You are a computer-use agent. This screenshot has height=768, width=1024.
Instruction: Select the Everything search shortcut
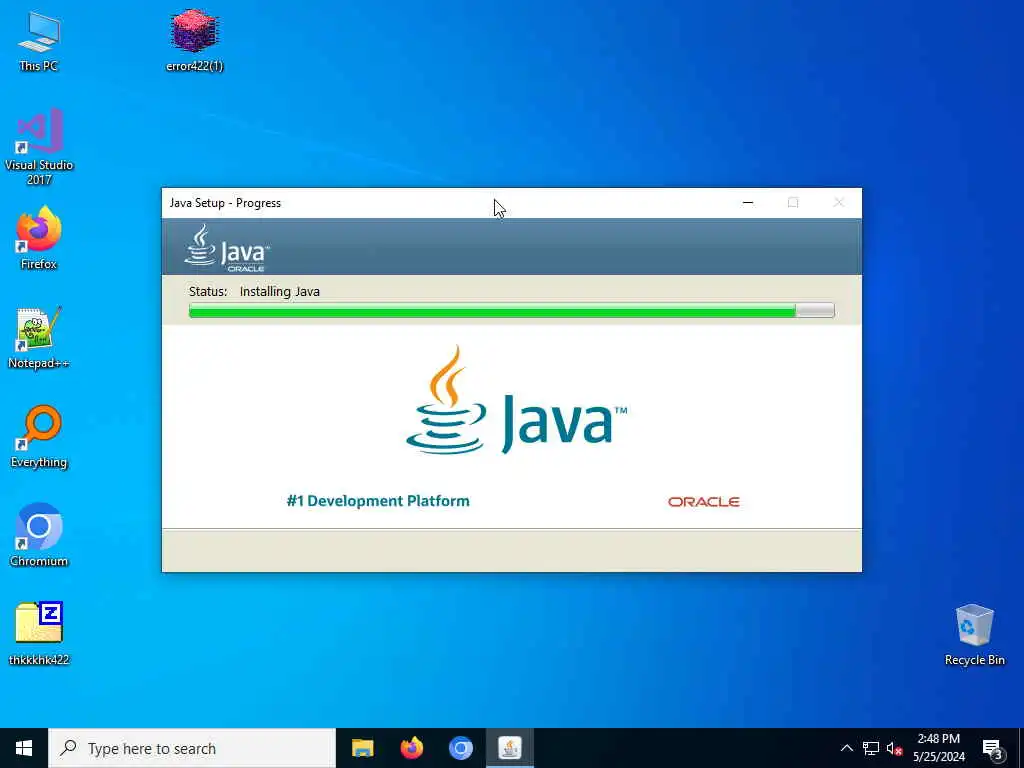pos(39,437)
